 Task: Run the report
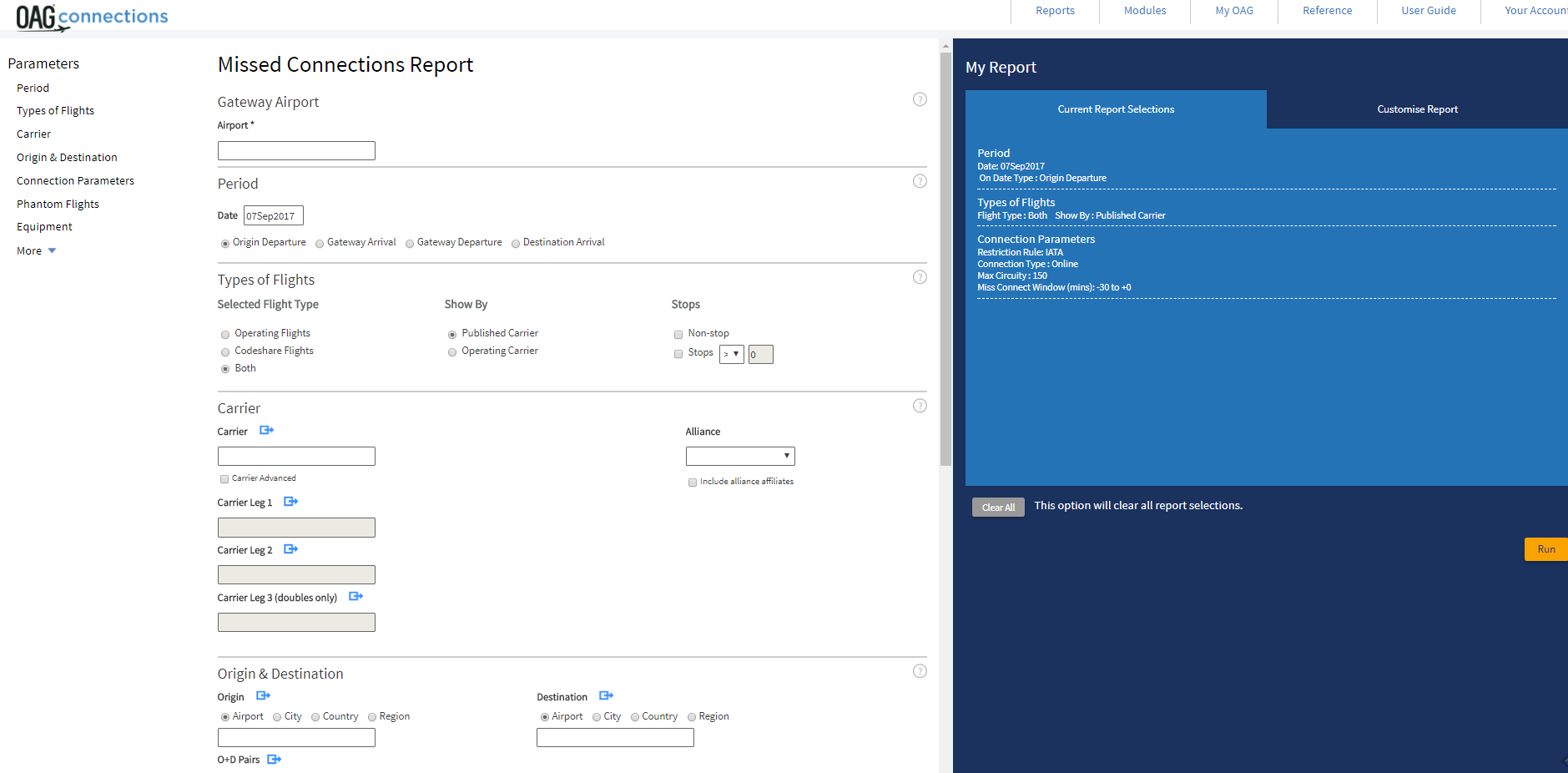click(x=1545, y=549)
